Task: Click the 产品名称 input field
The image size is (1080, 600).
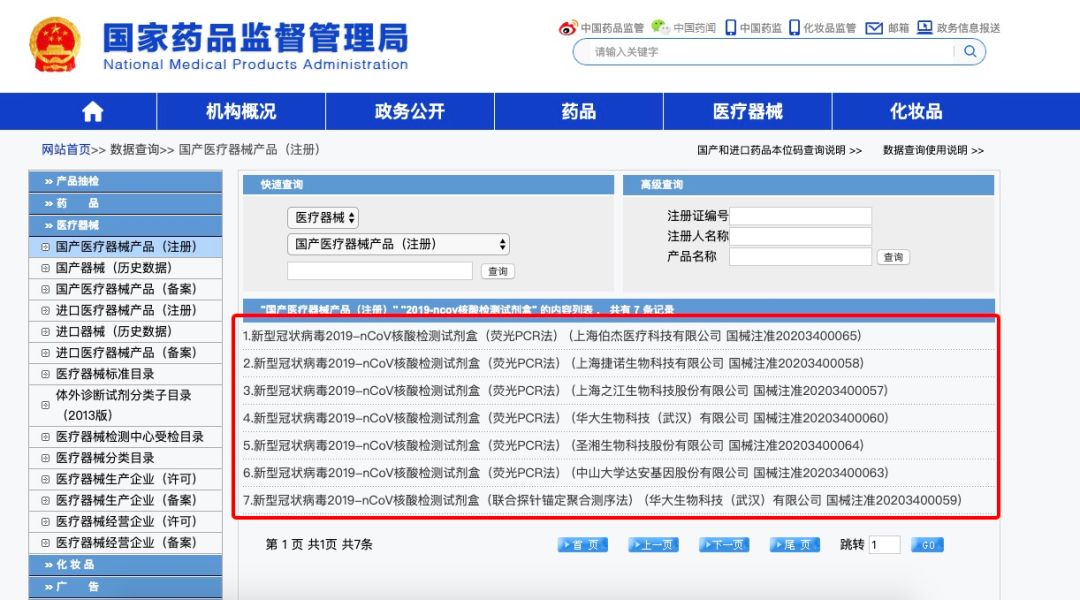Action: (800, 257)
